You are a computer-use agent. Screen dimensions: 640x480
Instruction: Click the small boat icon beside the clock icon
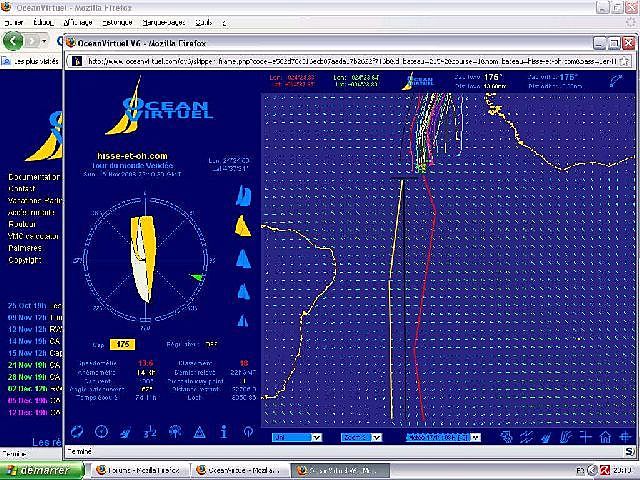(125, 432)
